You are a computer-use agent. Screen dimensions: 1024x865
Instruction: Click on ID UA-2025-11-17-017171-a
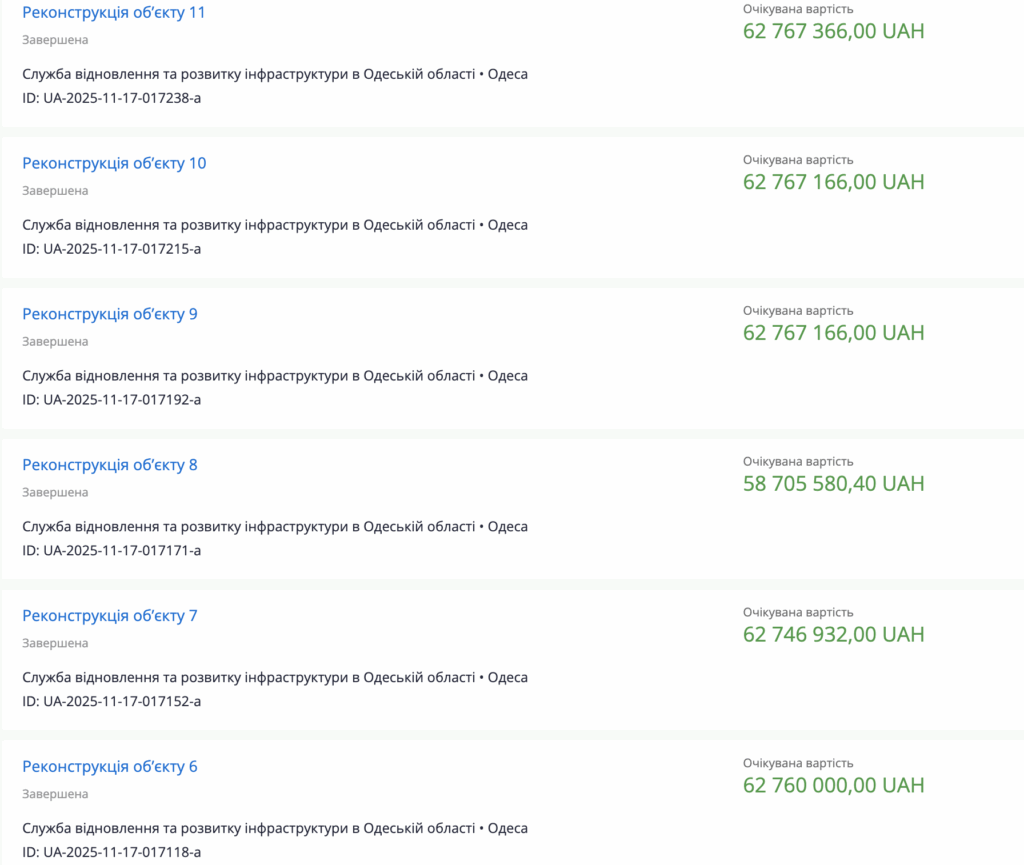tap(111, 551)
